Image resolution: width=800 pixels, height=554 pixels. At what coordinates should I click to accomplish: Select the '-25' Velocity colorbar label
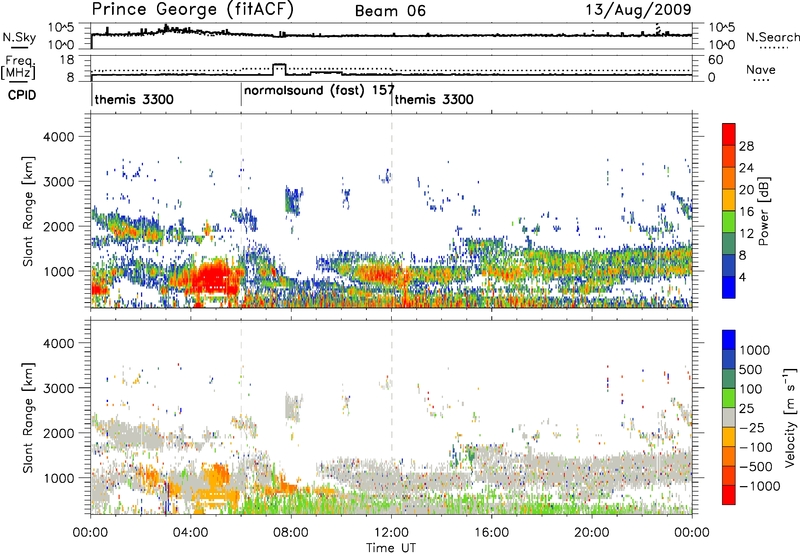point(752,427)
